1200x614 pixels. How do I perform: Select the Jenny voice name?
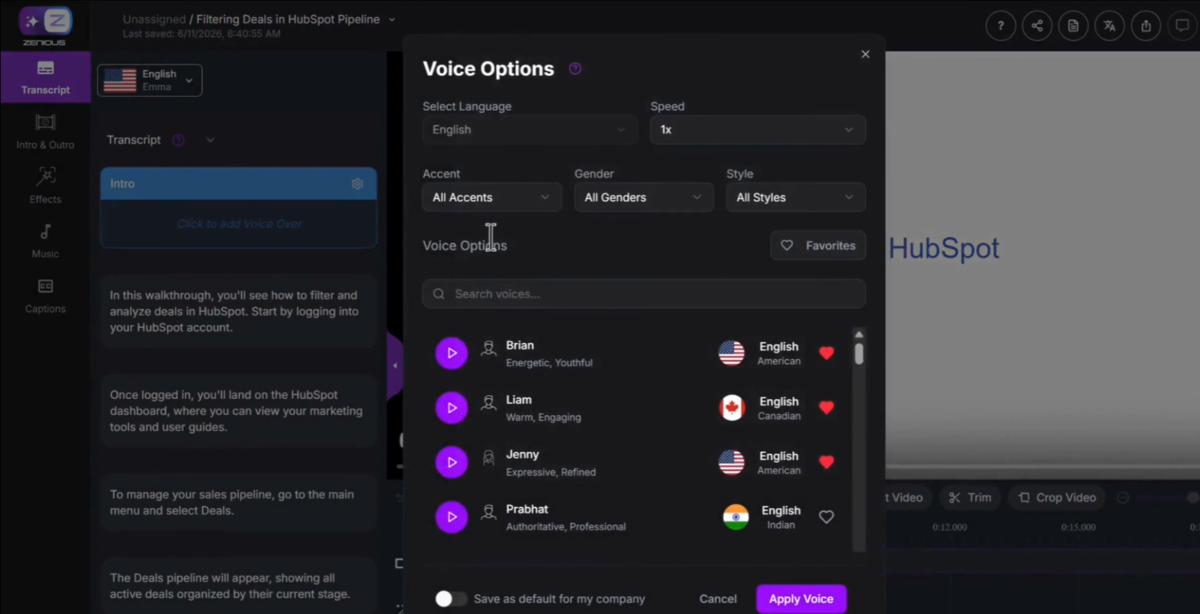pos(522,454)
